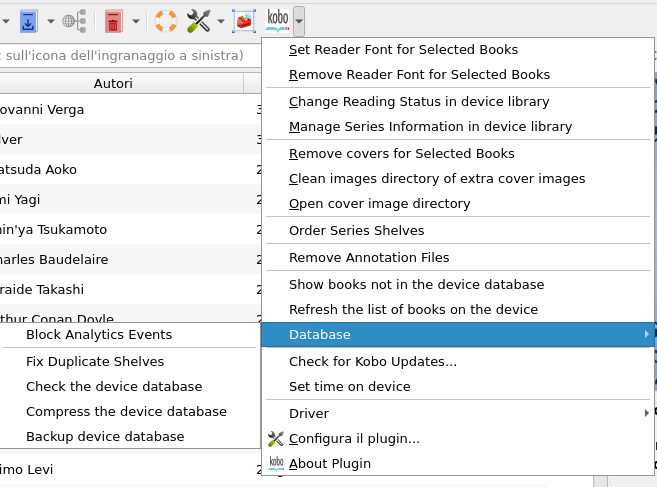
Task: Select Set Reader Font for Selected Books
Action: (458, 49)
